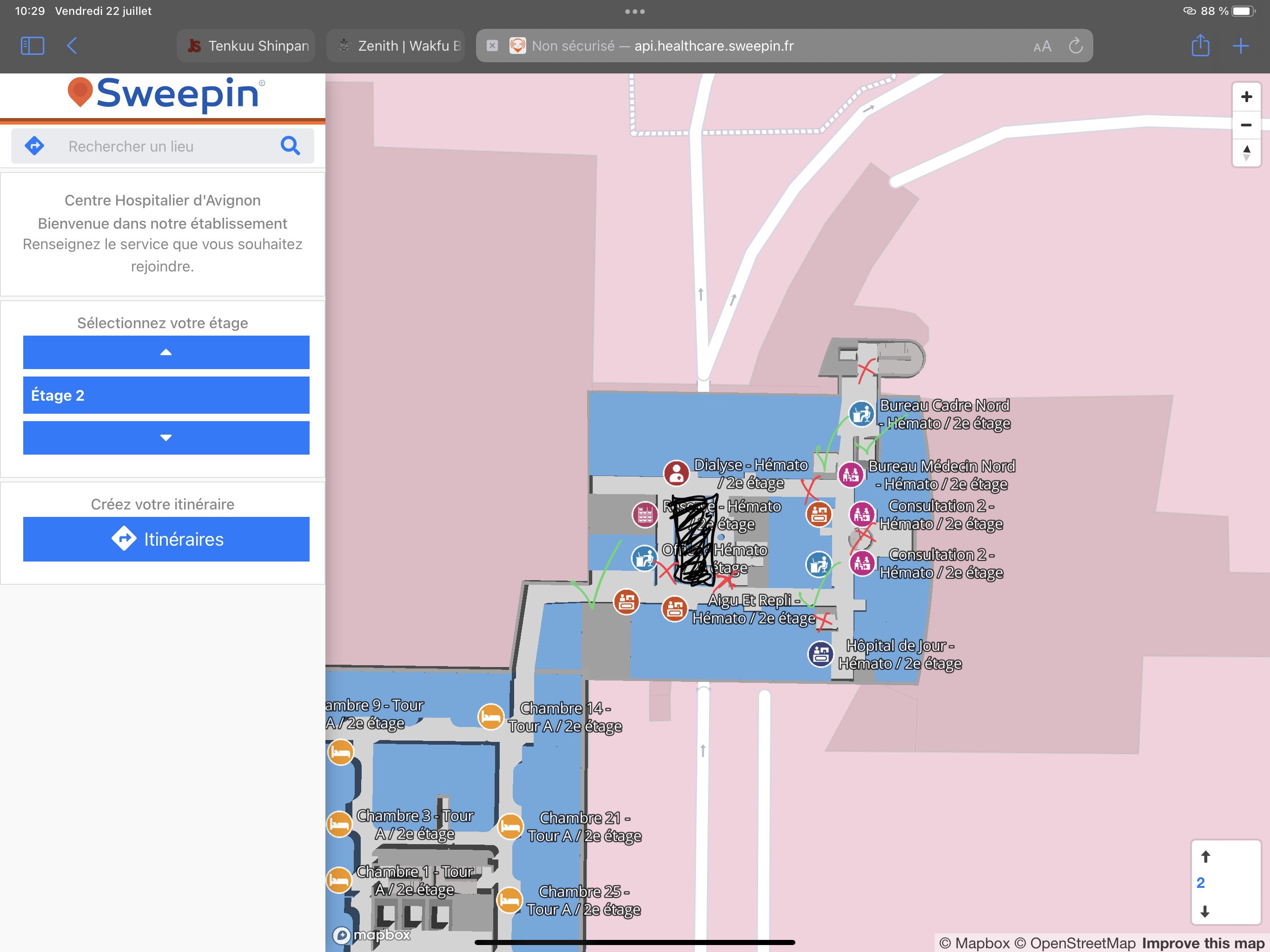Viewport: 1270px width, 952px height.
Task: Tap the Chambre 14 bed marker
Action: [490, 717]
